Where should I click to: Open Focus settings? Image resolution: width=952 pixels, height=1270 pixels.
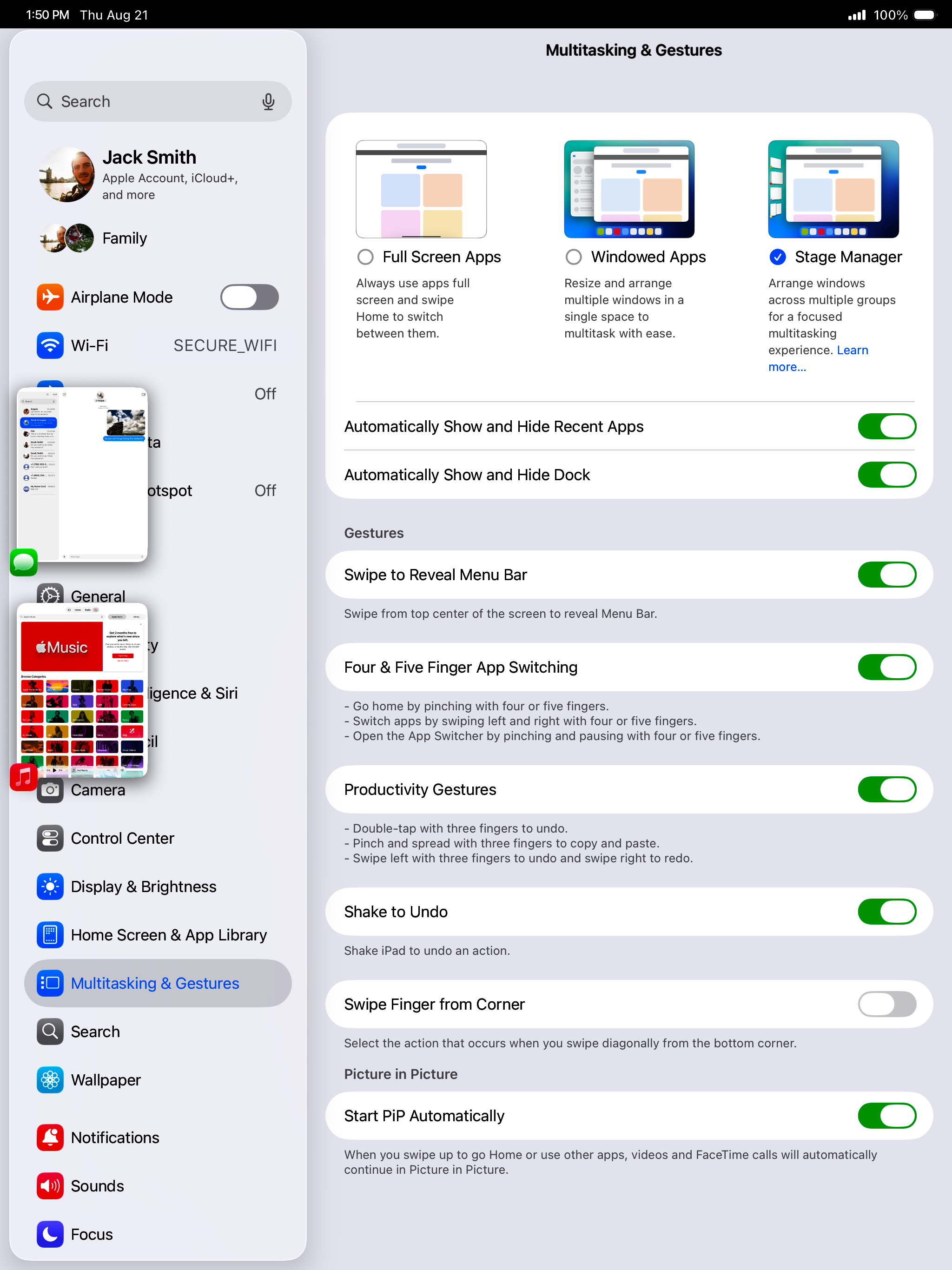(x=158, y=1234)
